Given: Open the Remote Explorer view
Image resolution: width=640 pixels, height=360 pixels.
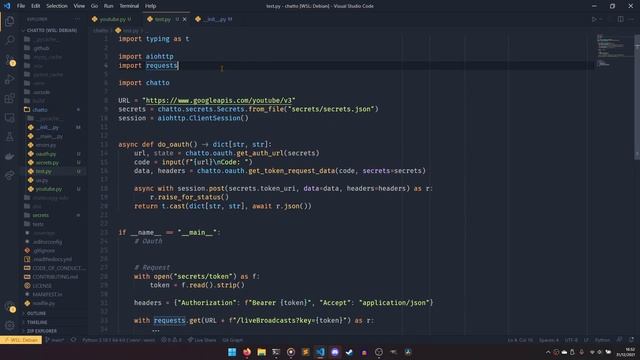Looking at the screenshot, I should tap(10, 118).
